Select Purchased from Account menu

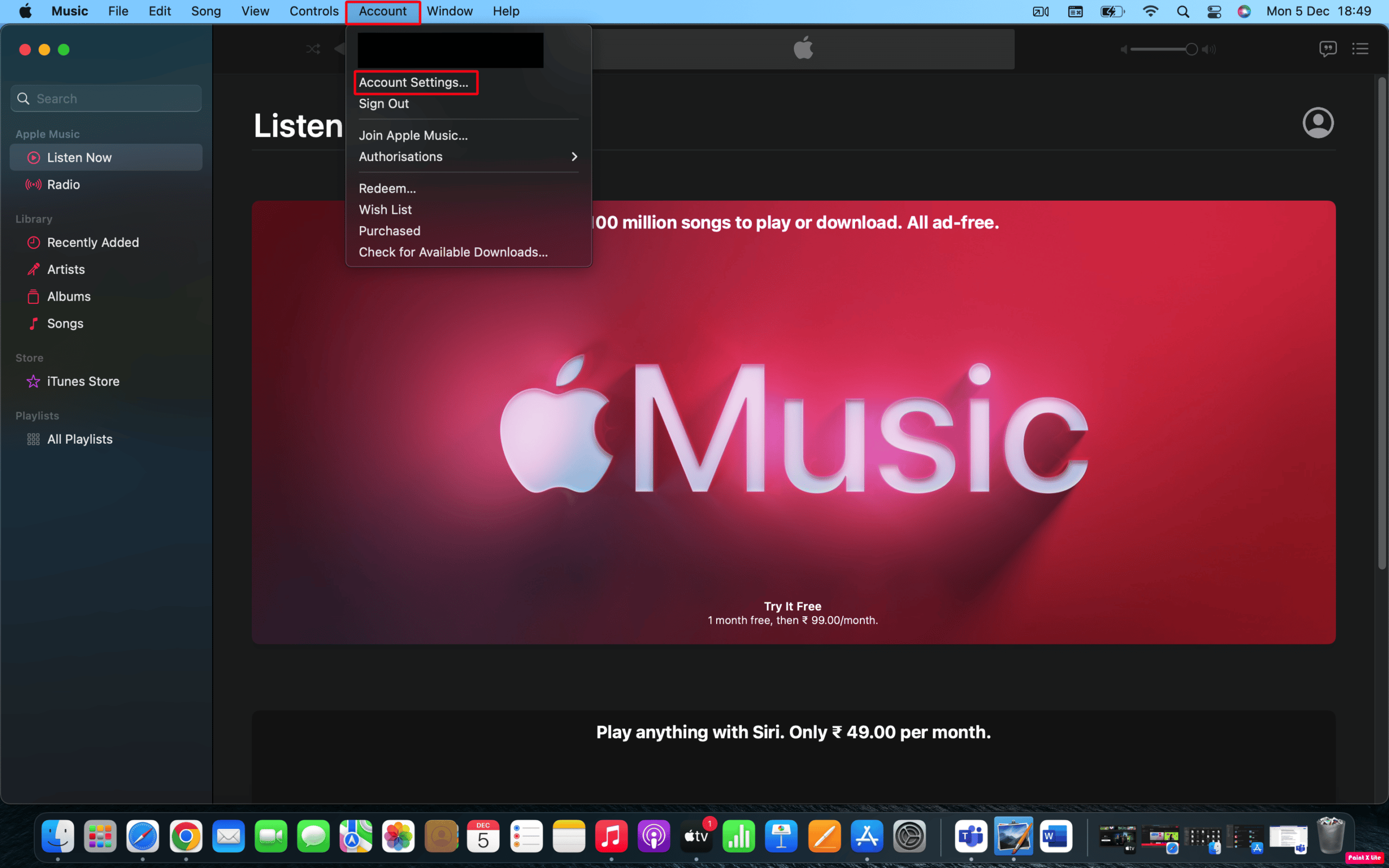pyautogui.click(x=389, y=230)
